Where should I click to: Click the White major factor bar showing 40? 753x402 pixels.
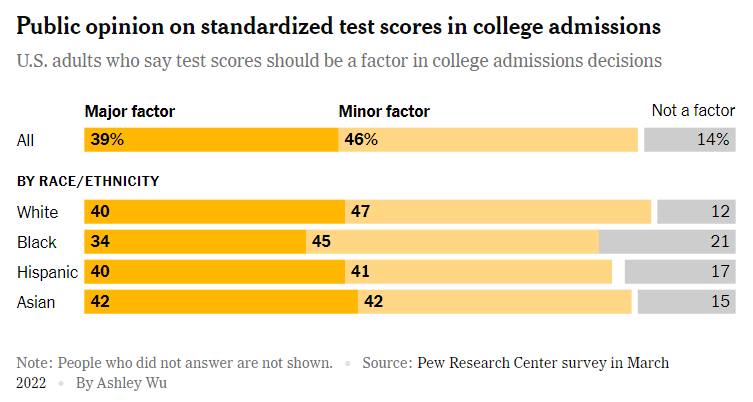(214, 212)
